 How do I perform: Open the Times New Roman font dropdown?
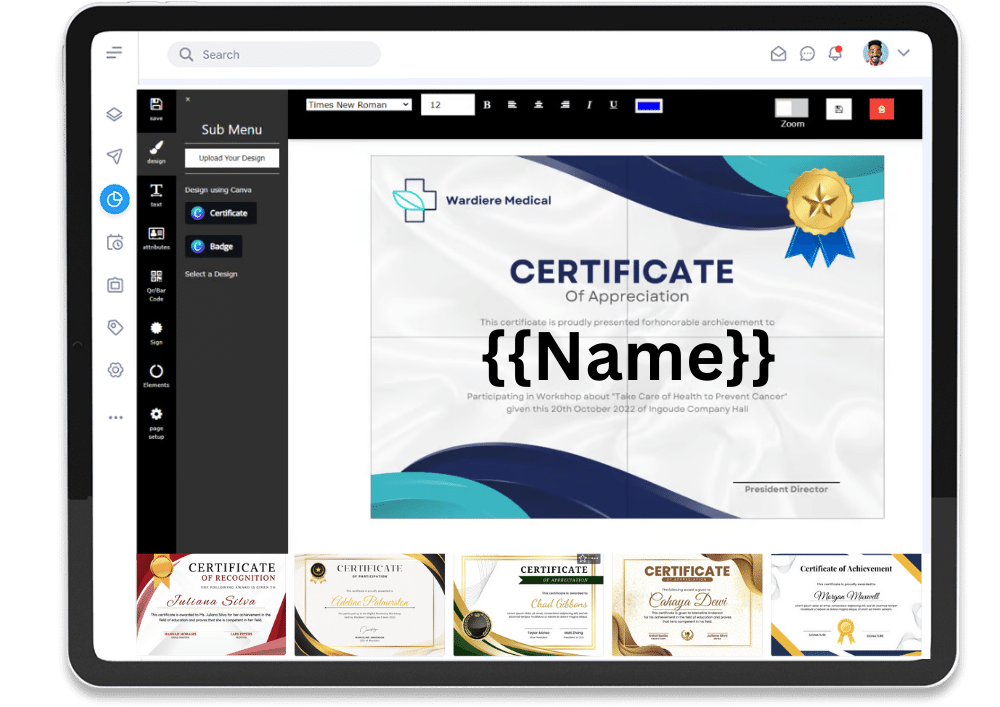point(359,105)
